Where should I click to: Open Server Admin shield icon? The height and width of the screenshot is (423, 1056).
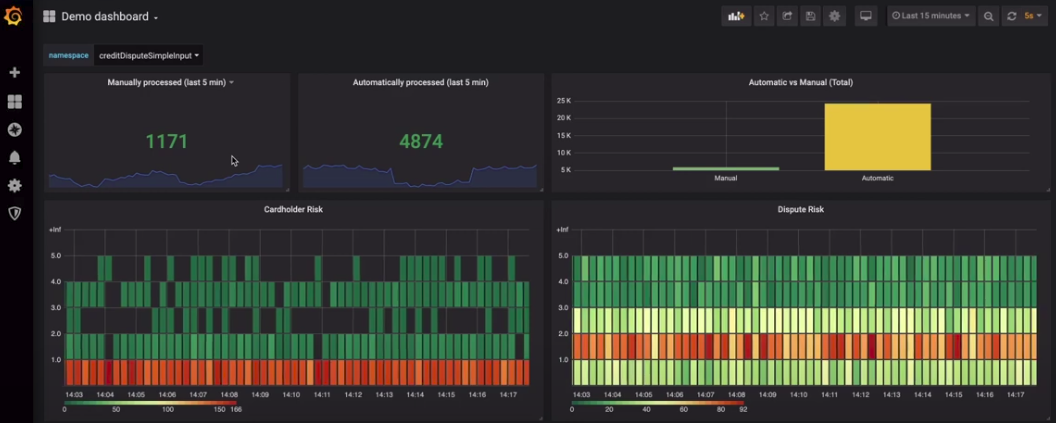(14, 213)
